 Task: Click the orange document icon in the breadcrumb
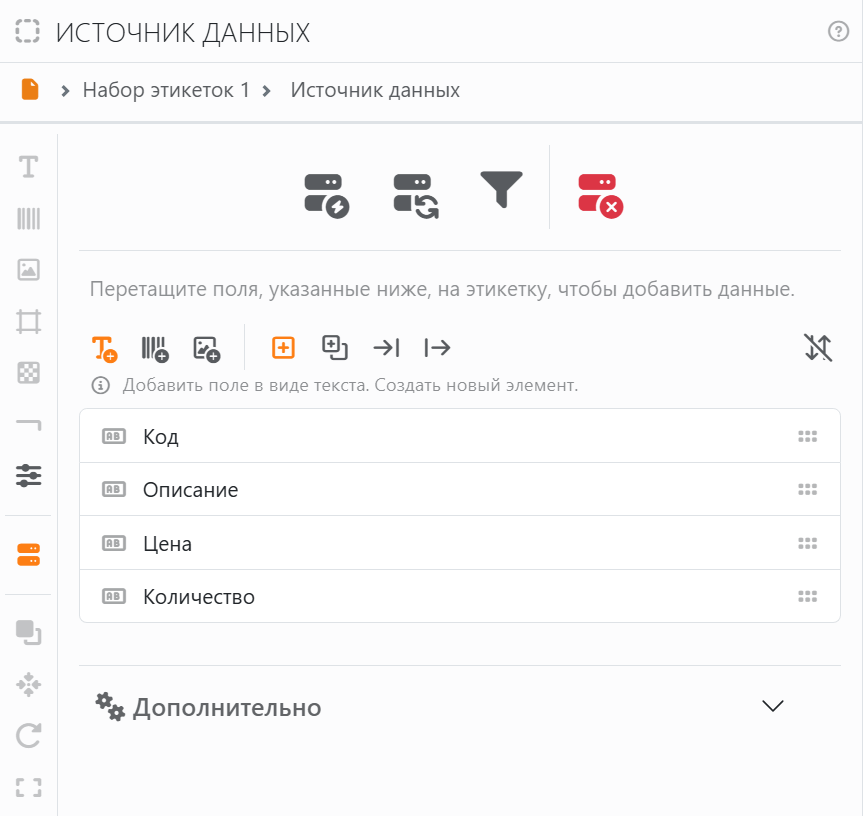point(30,89)
